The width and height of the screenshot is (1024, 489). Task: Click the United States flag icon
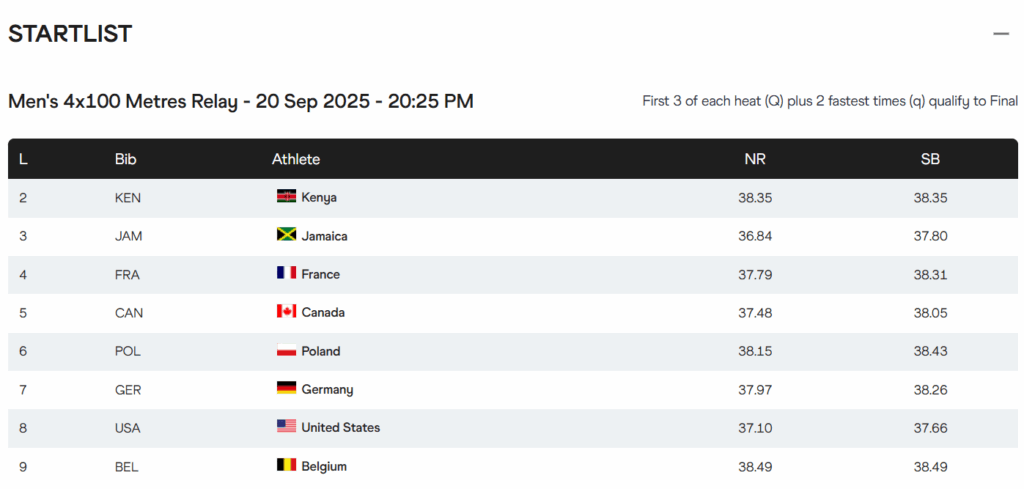click(x=286, y=427)
